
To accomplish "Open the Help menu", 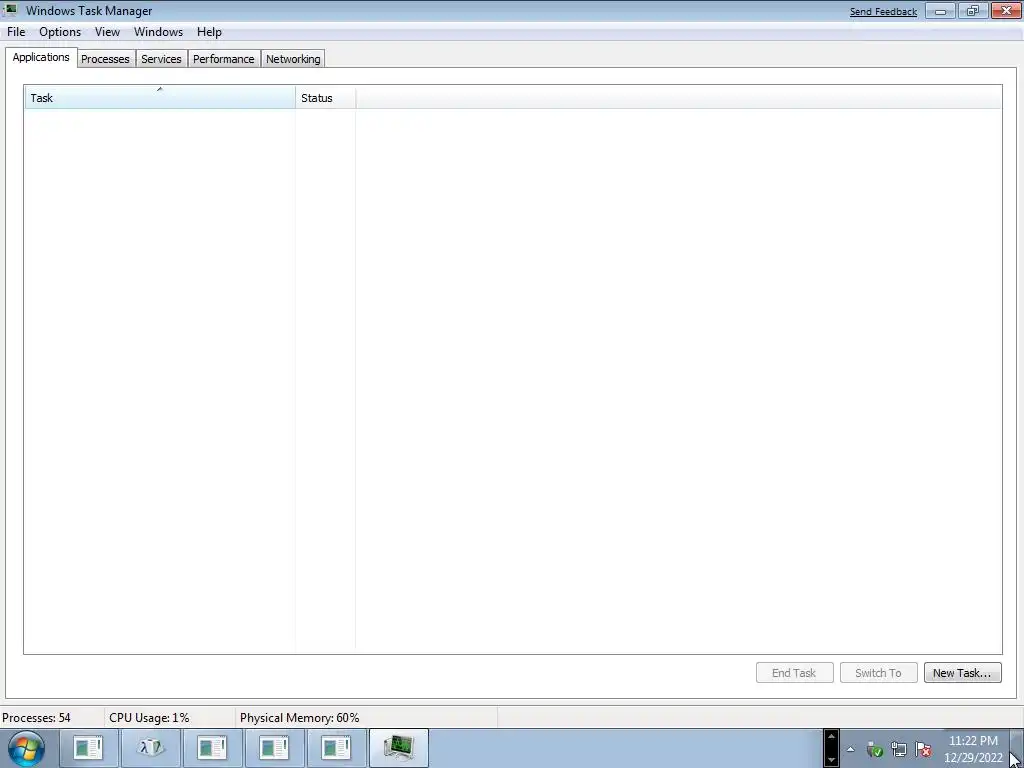I will click(x=209, y=32).
